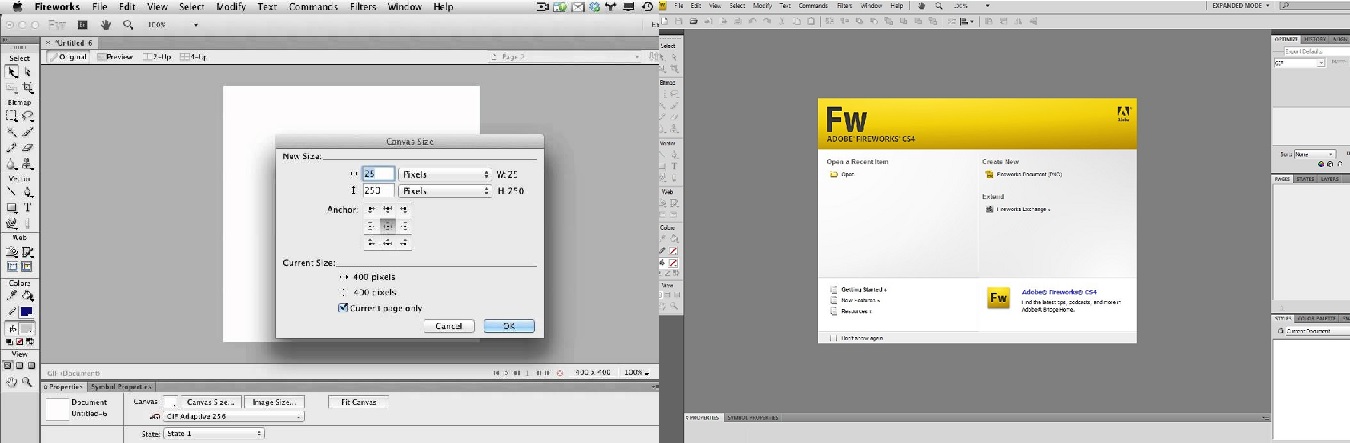
Task: Set anchor to middle-left in Canvas Size
Action: (372, 226)
